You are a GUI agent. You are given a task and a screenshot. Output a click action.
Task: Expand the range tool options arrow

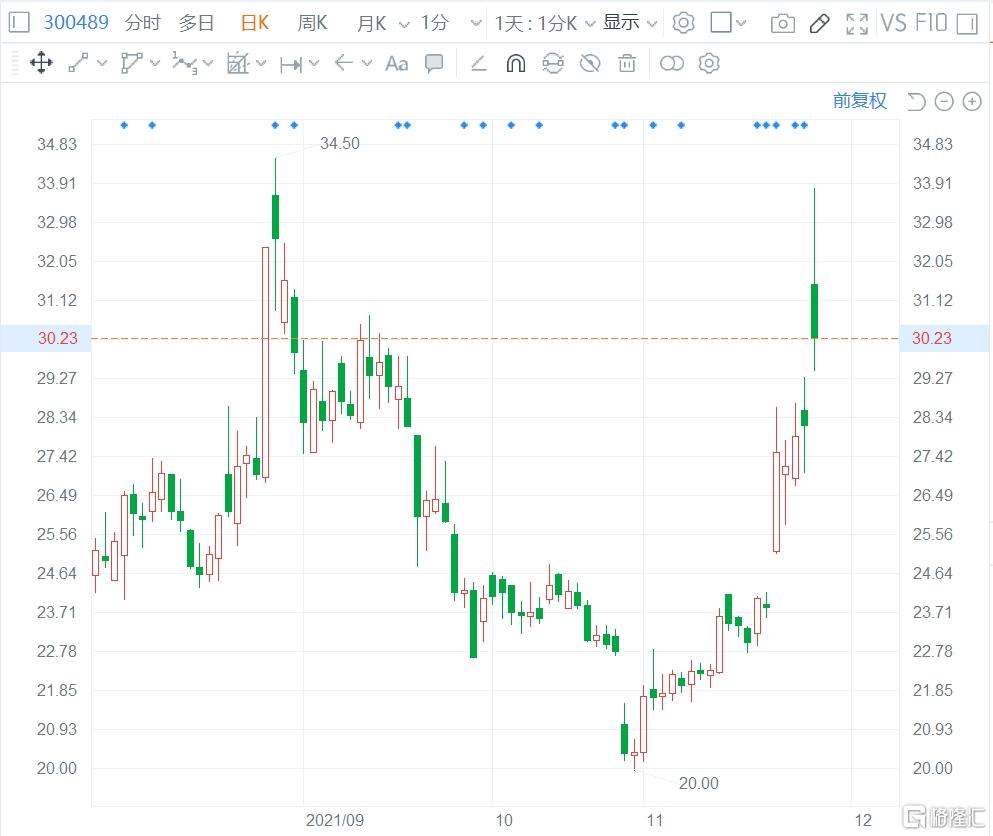point(314,63)
